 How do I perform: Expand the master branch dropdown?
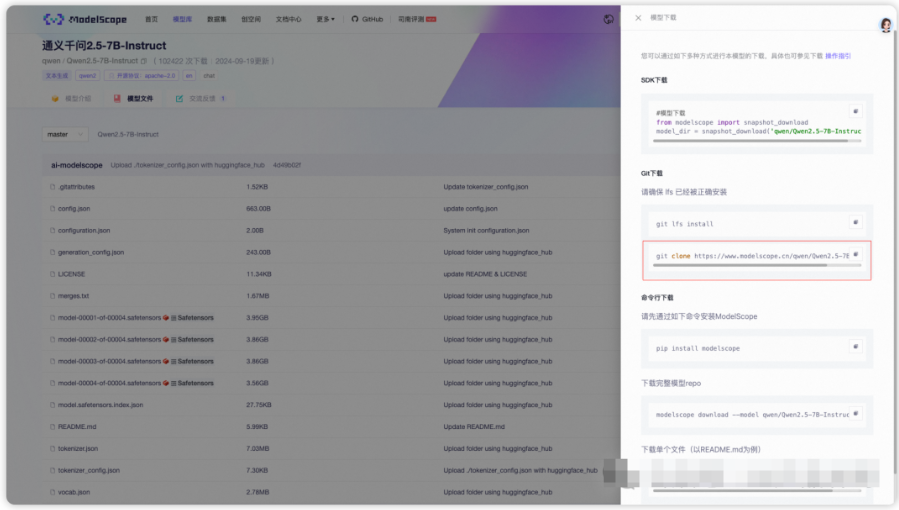pyautogui.click(x=65, y=134)
